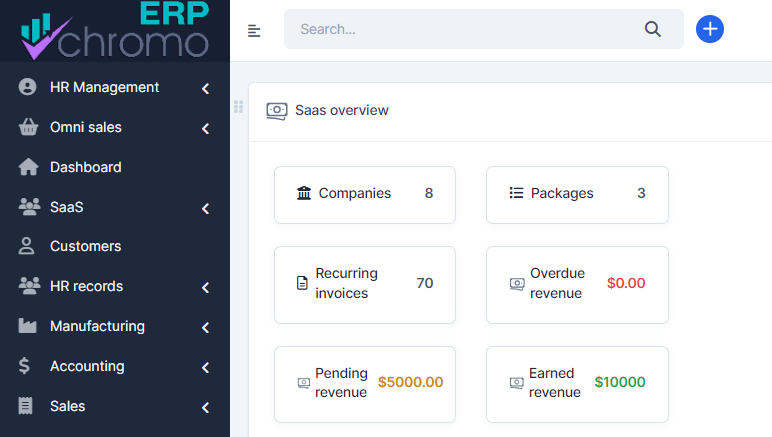Open the Recurring invoices card
The height and width of the screenshot is (437, 772).
tap(364, 284)
